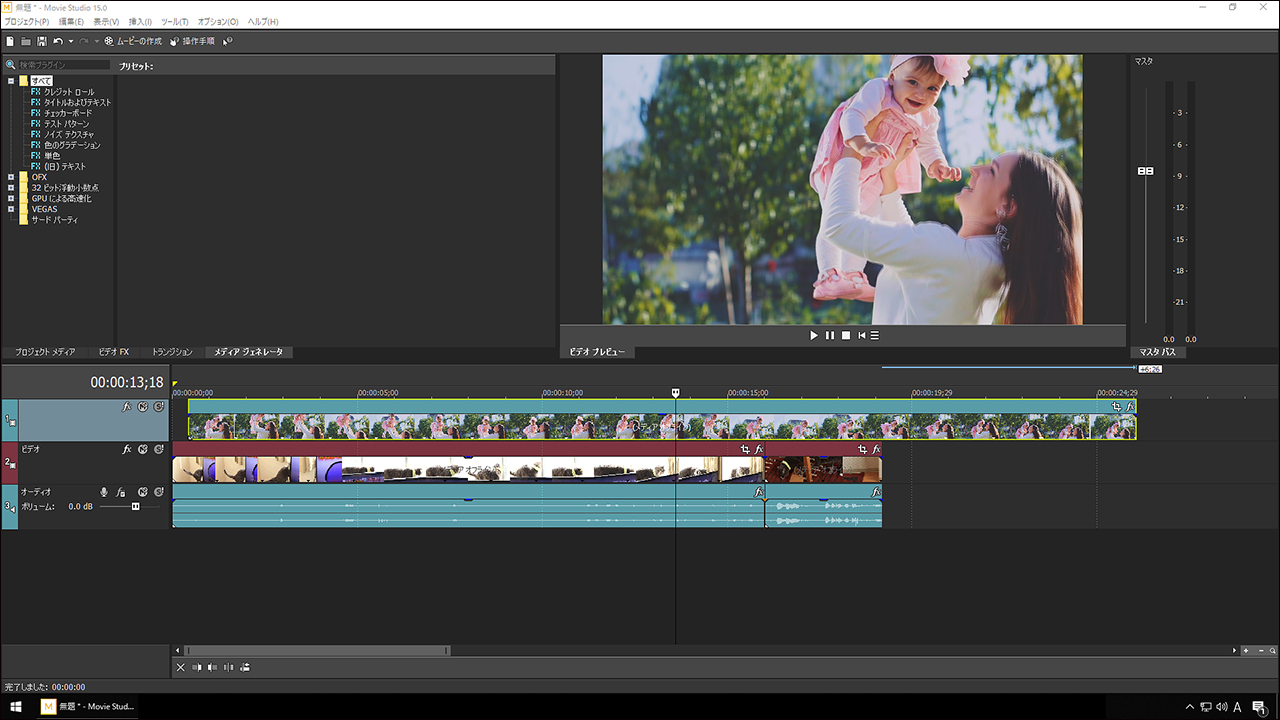Screen dimensions: 1280x720
Task: Minimize ビデオ track 2 height toggle
Action: [x=13, y=466]
